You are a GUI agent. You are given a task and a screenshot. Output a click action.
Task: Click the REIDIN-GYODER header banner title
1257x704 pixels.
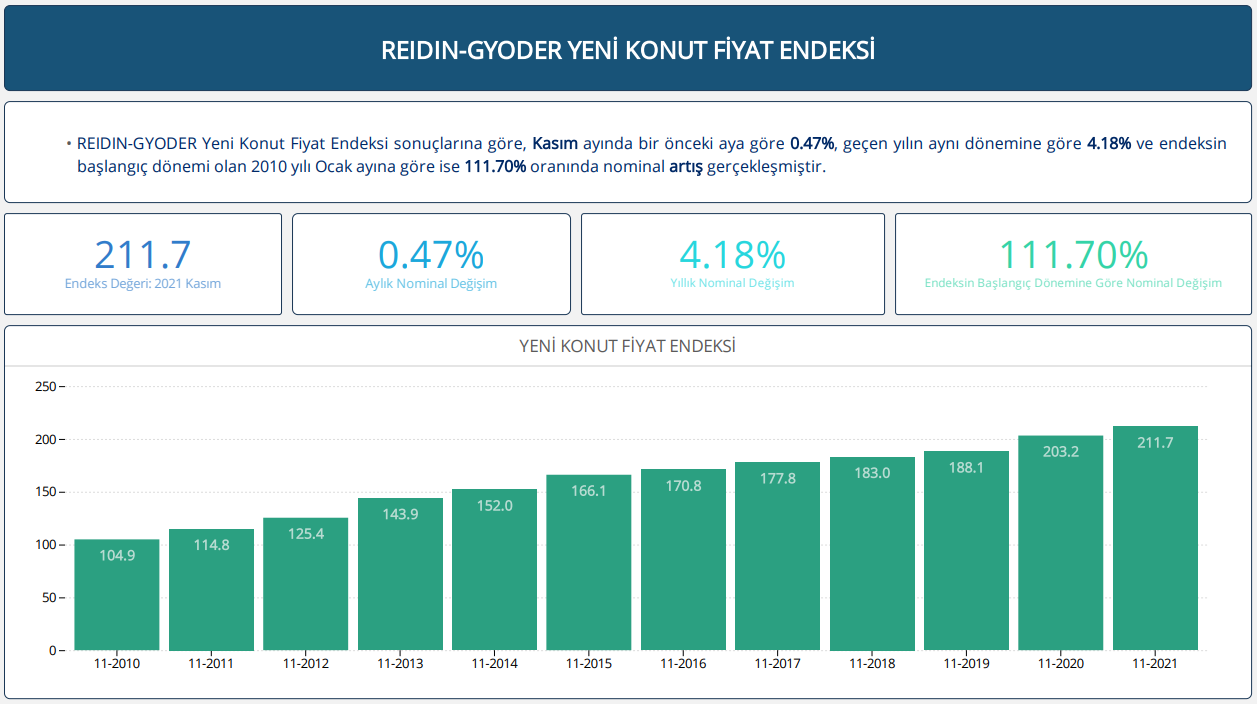tap(628, 50)
